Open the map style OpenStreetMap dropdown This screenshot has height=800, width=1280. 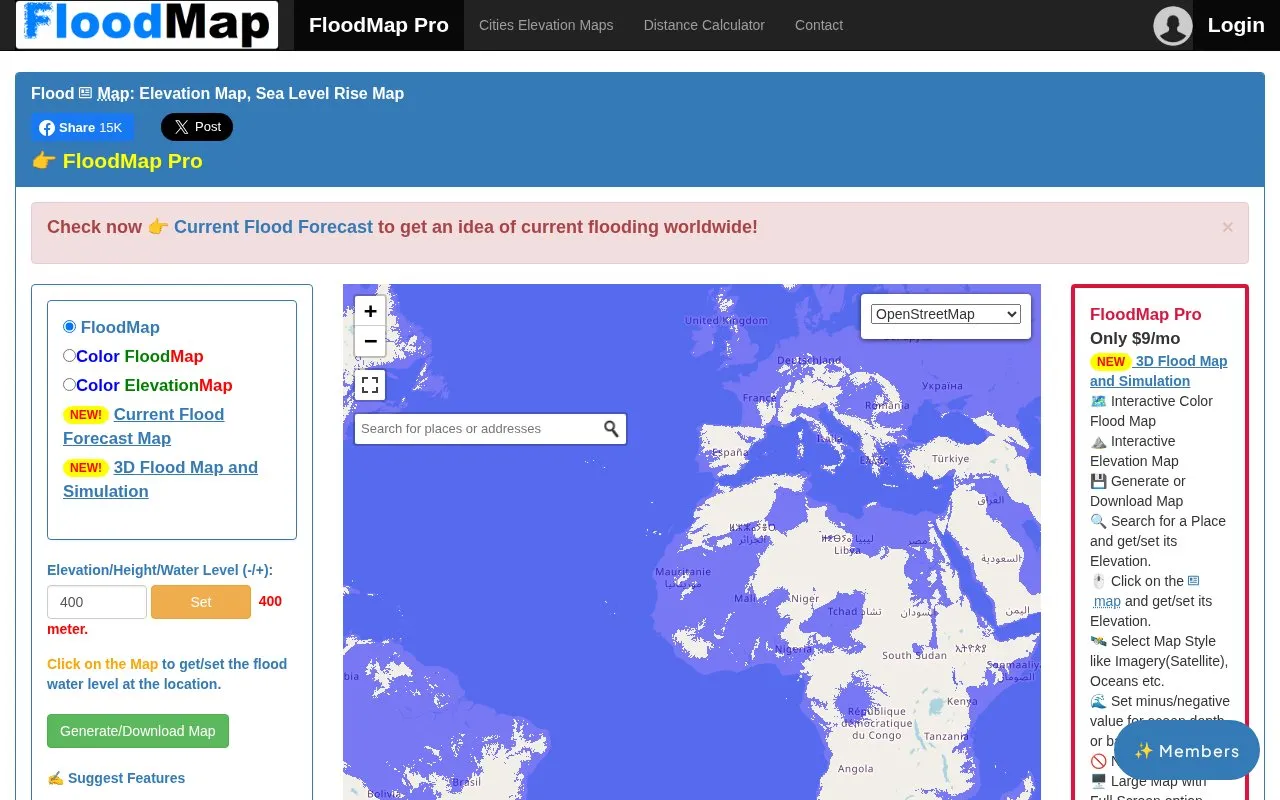coord(946,314)
